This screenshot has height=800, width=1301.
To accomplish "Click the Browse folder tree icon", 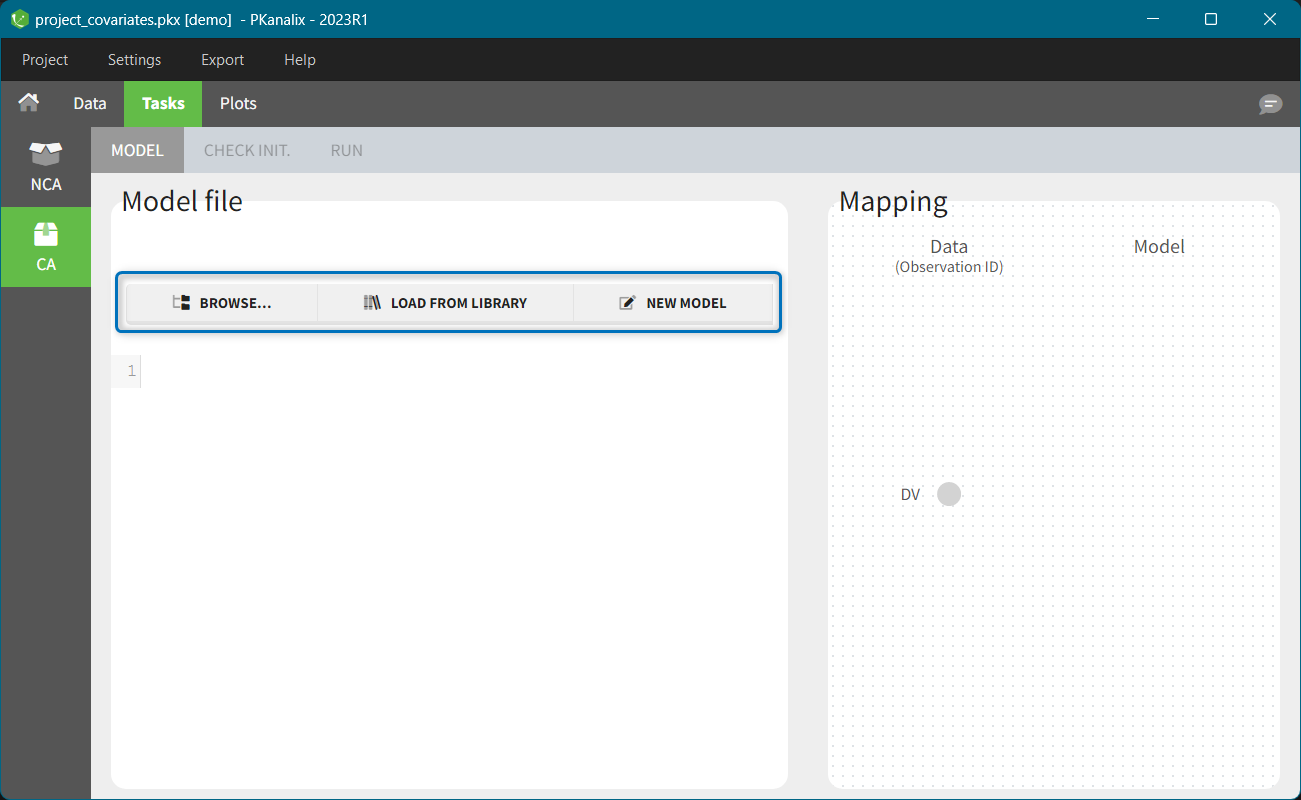I will coord(181,303).
